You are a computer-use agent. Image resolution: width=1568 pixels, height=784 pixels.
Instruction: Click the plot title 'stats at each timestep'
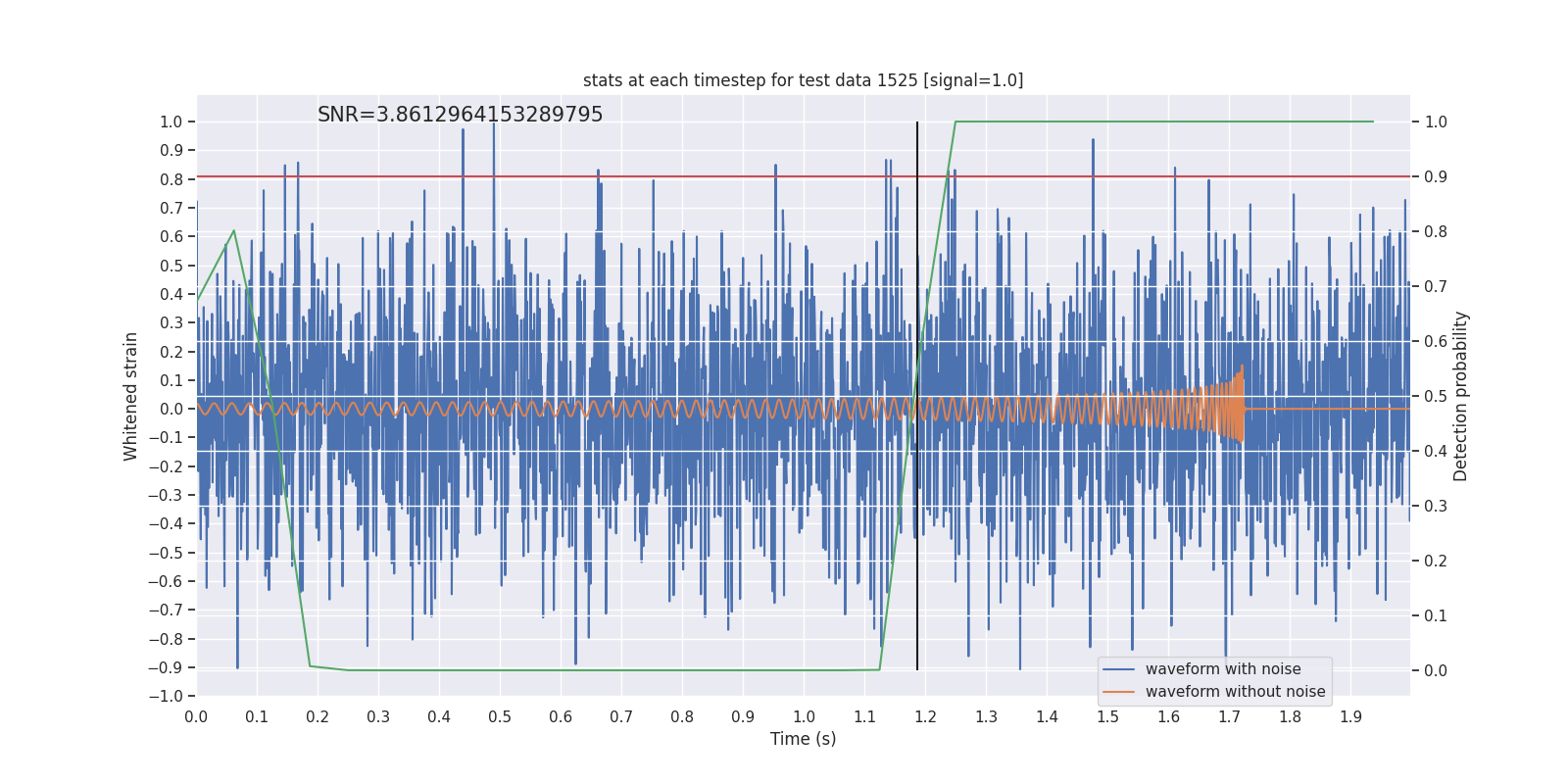(x=803, y=80)
